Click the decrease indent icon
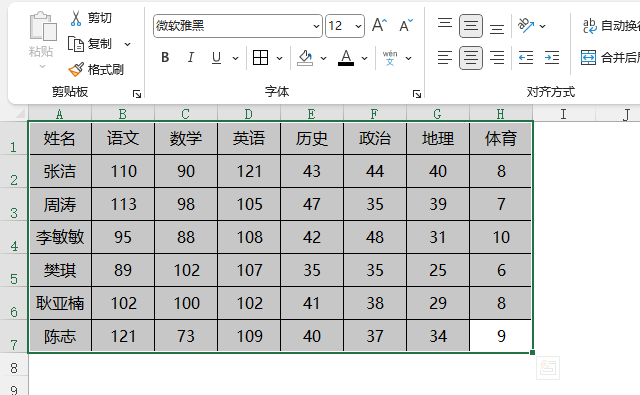This screenshot has height=395, width=640. (526, 58)
